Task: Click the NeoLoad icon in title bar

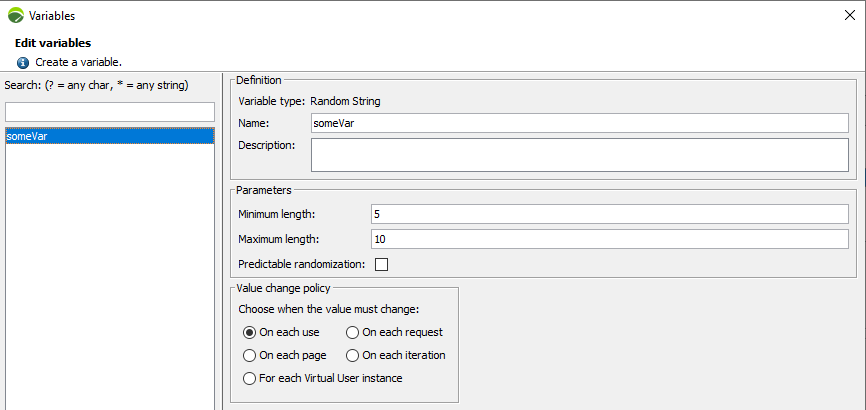Action: tap(15, 16)
